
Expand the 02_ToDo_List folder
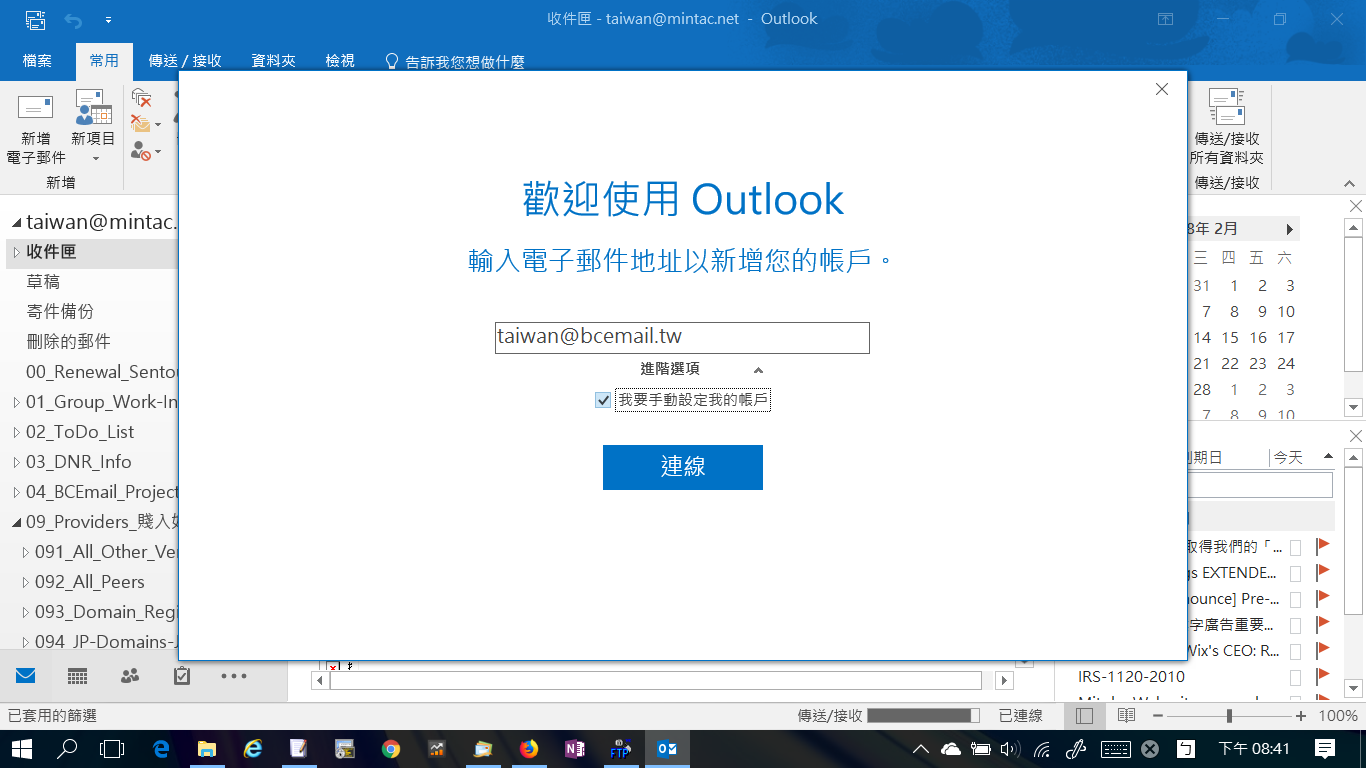(x=16, y=432)
